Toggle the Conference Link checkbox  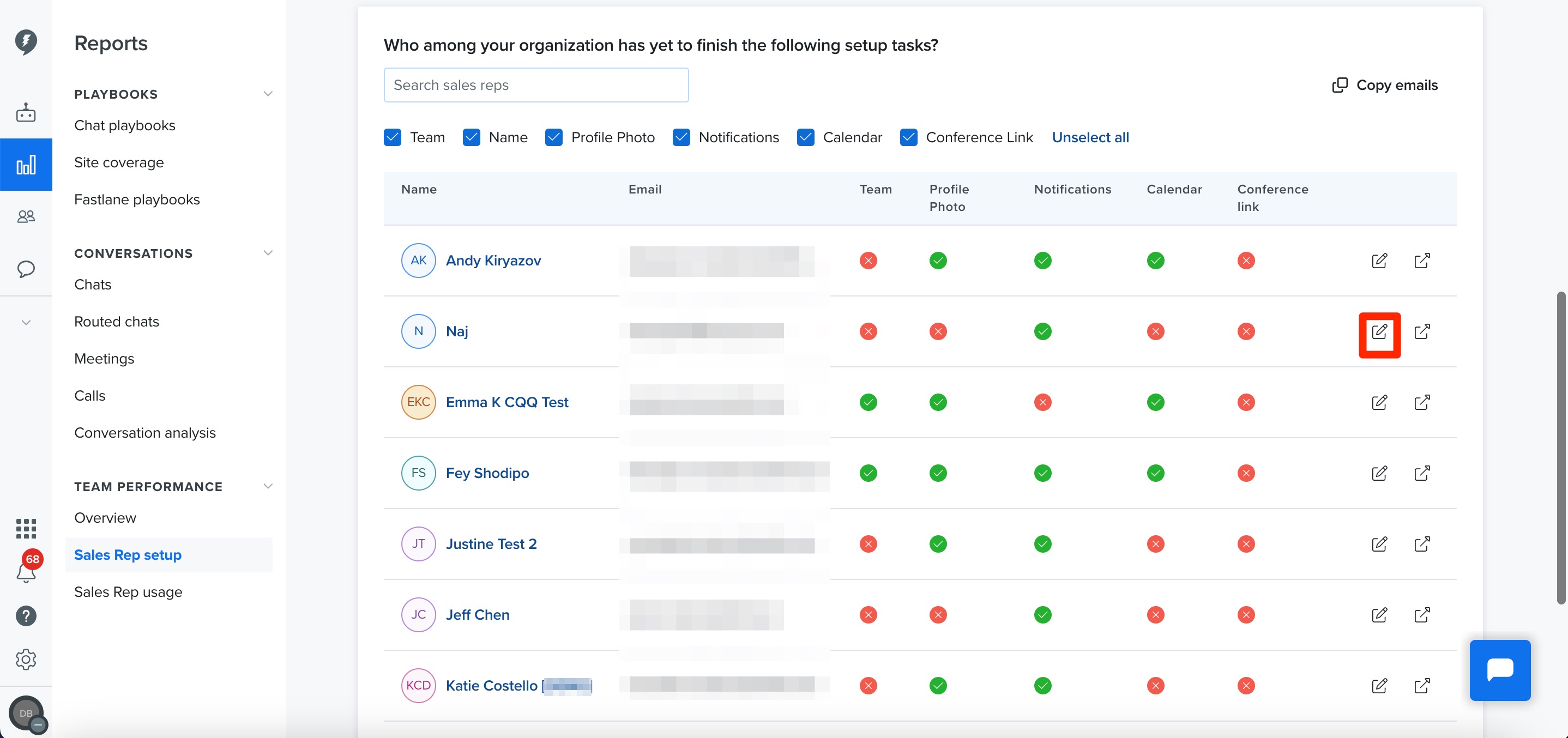coord(908,137)
